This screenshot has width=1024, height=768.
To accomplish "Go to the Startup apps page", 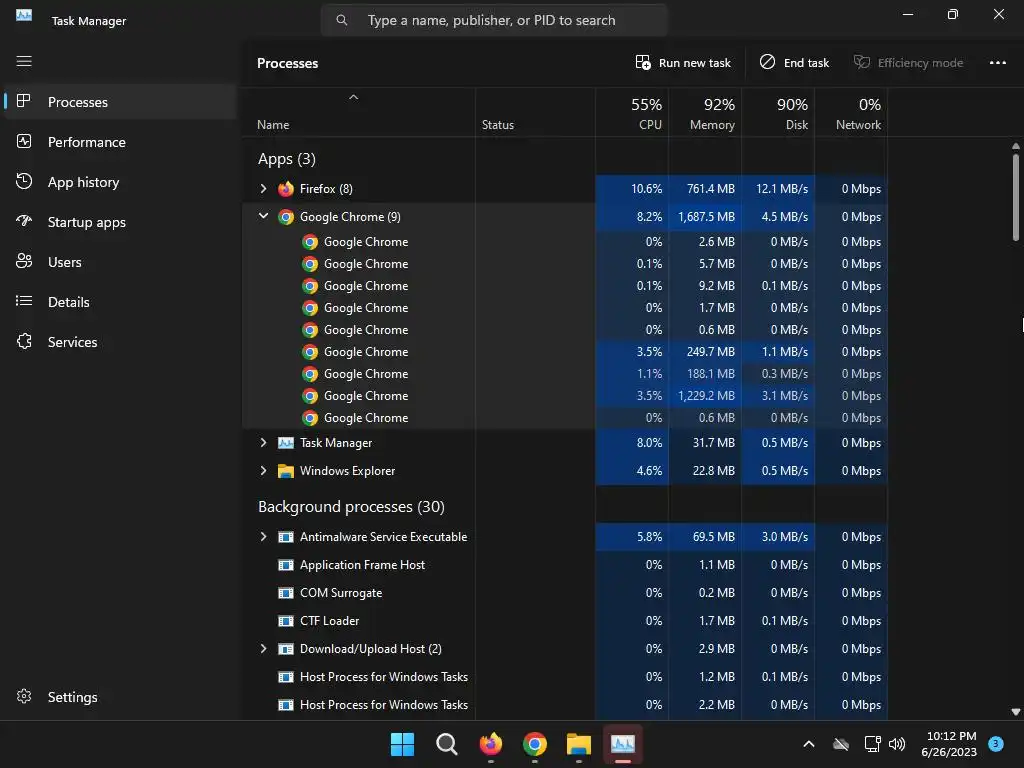I will point(120,222).
